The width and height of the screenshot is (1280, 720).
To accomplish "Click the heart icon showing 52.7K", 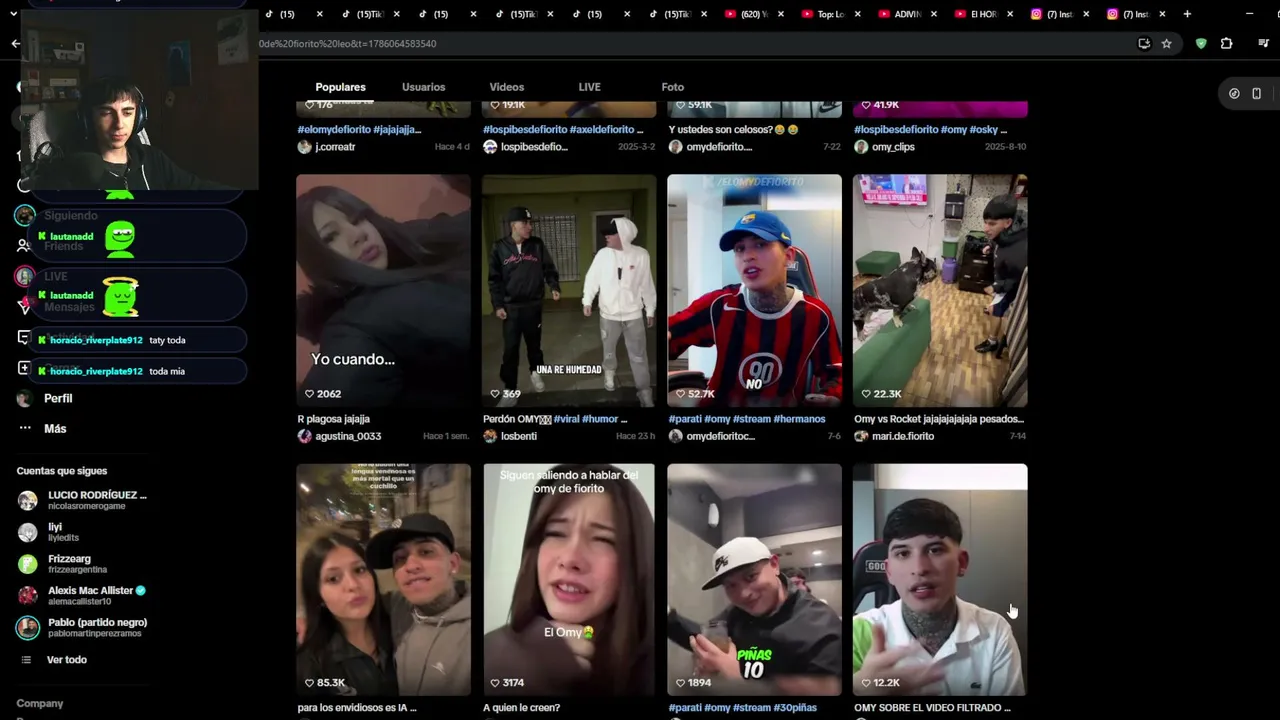I will point(681,394).
